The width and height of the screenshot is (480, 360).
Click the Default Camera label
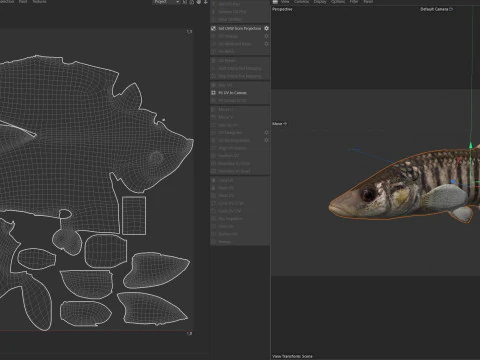(x=434, y=9)
